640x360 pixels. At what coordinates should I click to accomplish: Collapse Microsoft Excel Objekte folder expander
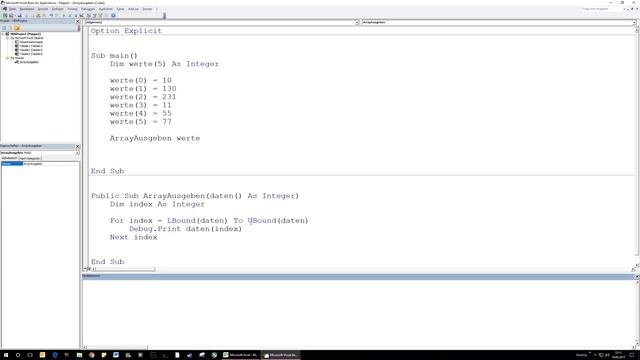pos(7,38)
